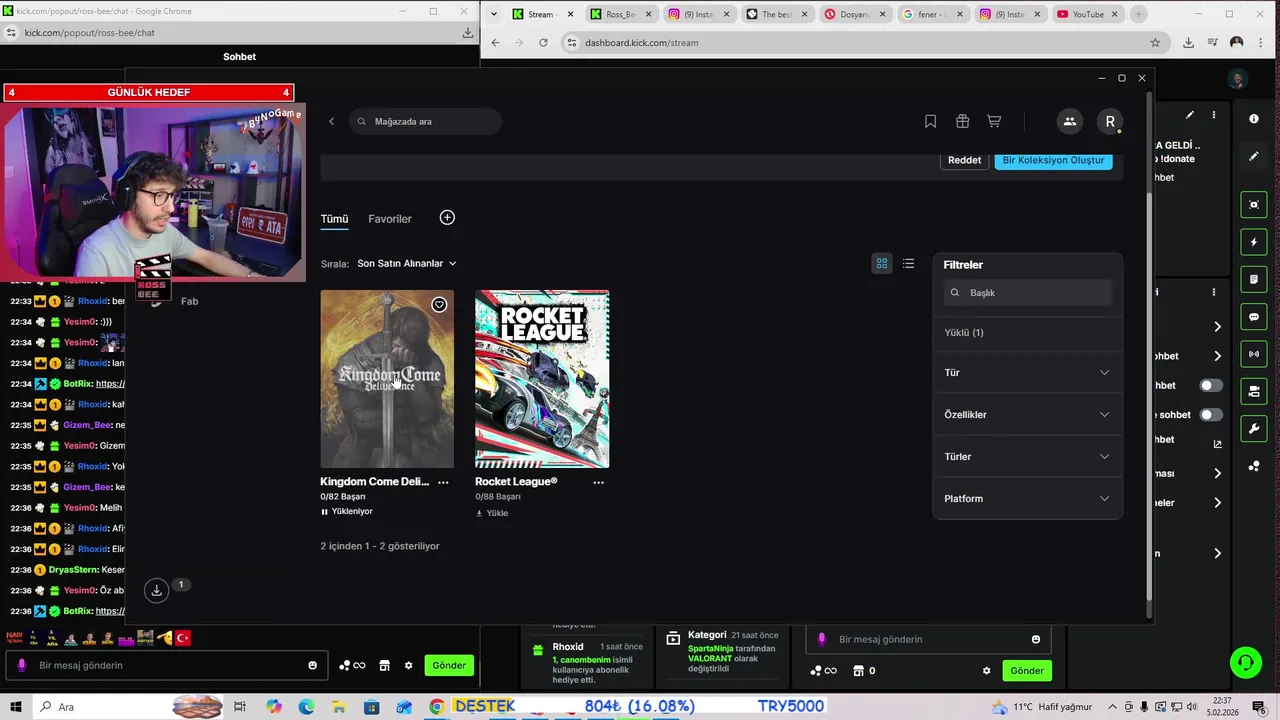
Task: Open the Rocket League cover thumbnail
Action: 542,379
